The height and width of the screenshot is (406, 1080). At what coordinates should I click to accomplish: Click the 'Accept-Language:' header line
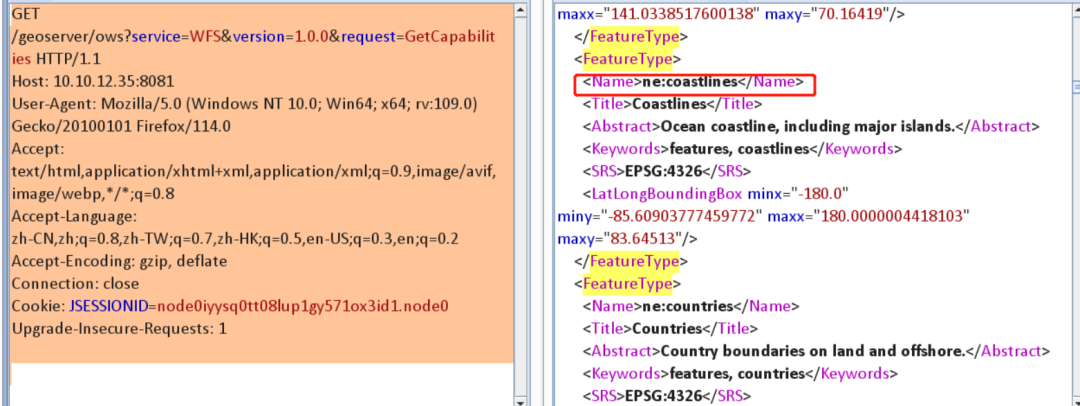click(75, 216)
